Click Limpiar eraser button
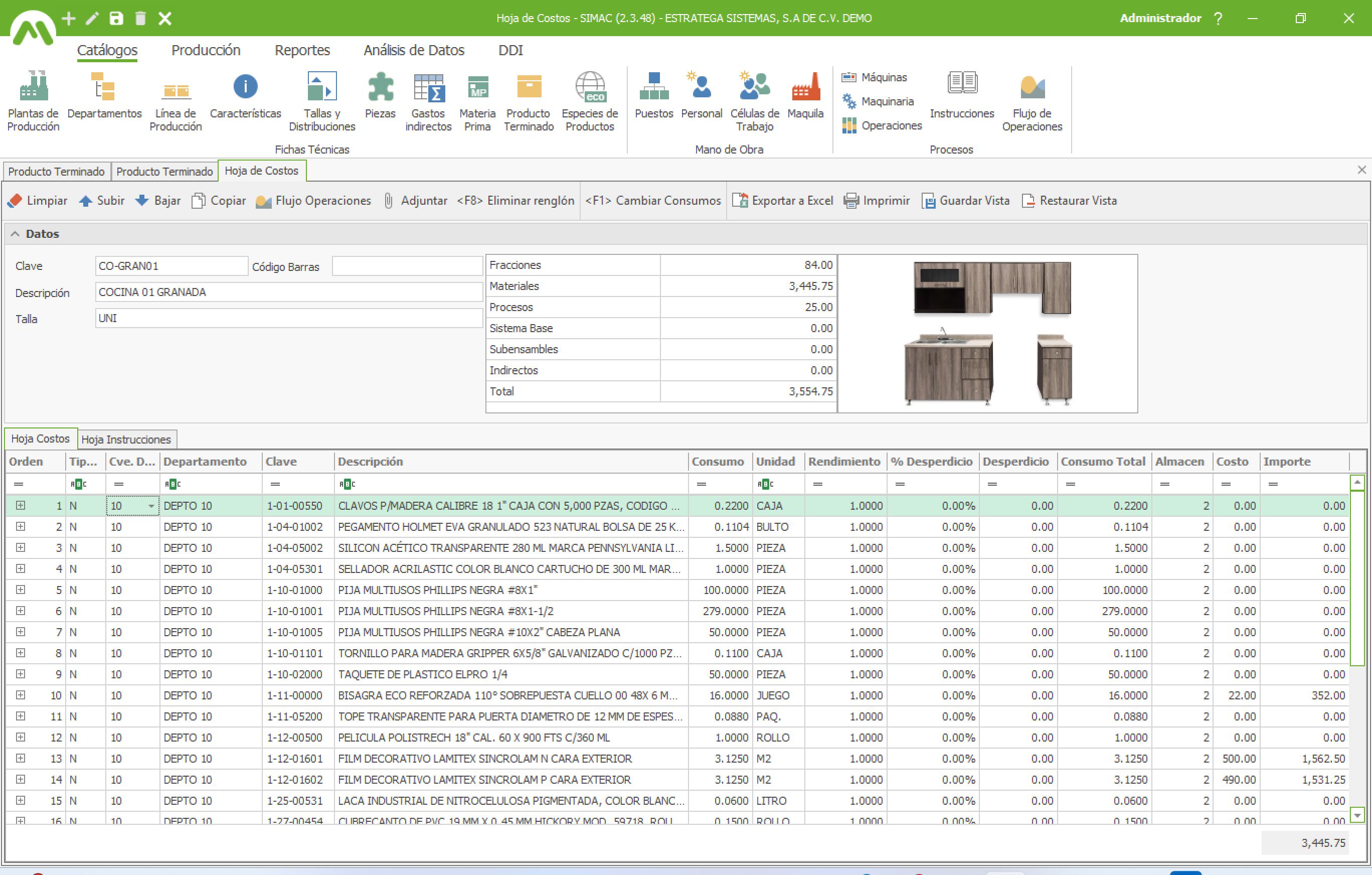The height and width of the screenshot is (875, 1372). tap(38, 201)
